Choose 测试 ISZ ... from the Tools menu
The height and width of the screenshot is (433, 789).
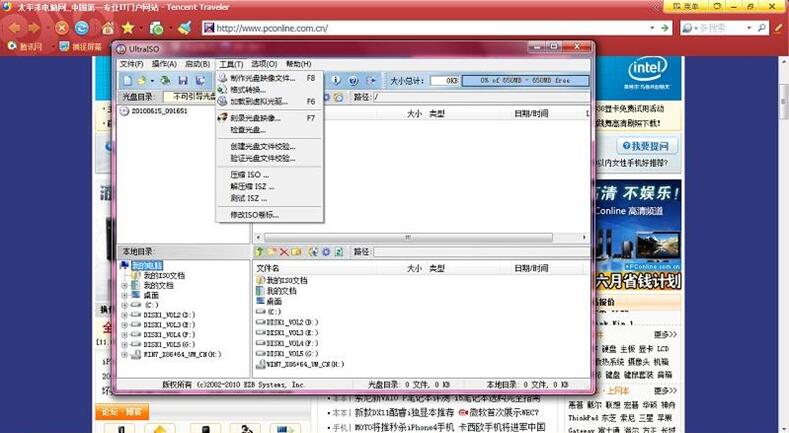click(269, 198)
